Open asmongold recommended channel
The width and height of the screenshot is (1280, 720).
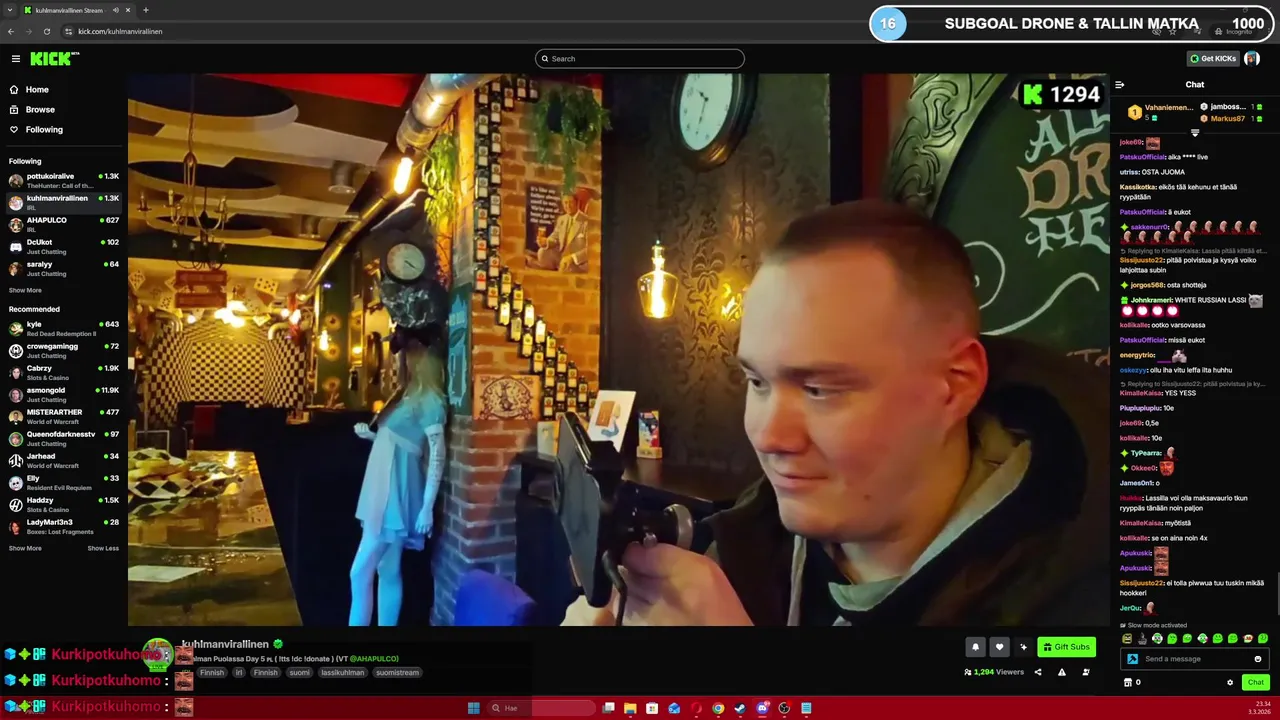click(64, 394)
